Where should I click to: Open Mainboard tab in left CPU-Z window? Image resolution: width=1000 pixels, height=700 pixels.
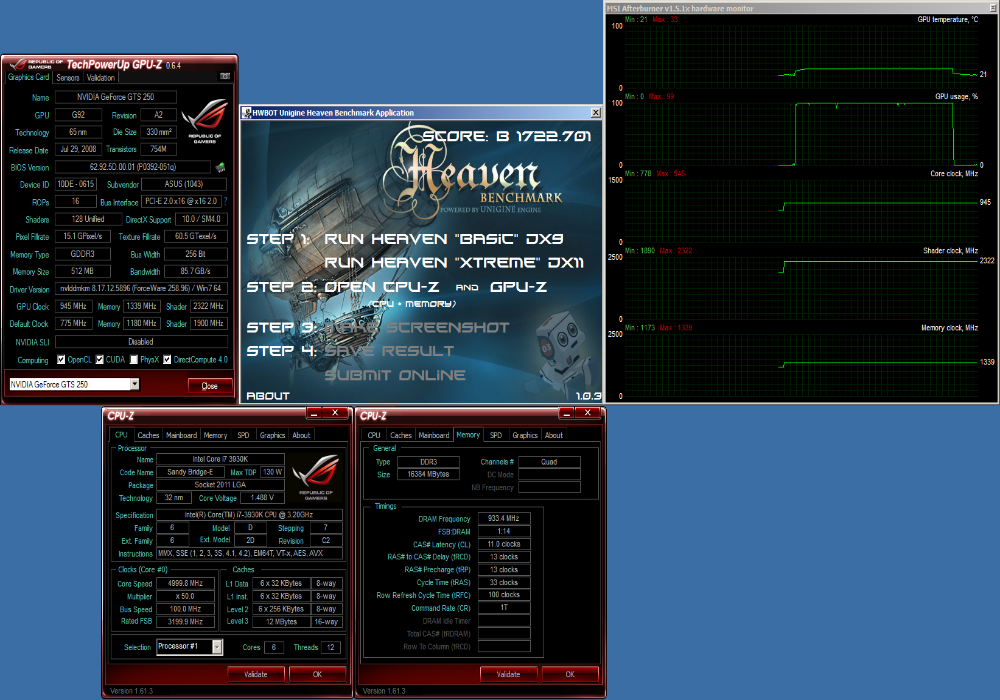point(181,435)
